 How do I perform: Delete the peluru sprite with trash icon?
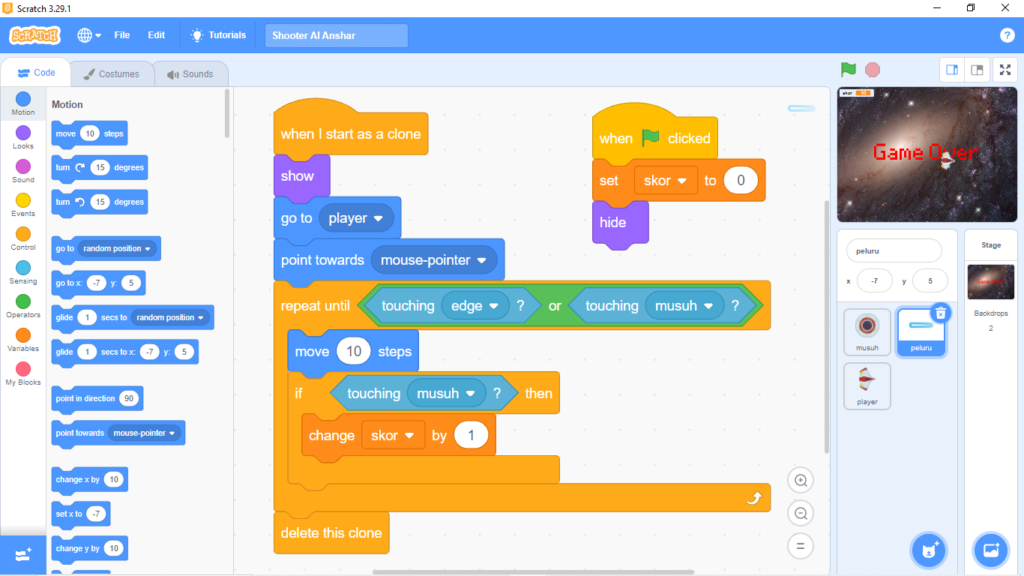click(940, 313)
